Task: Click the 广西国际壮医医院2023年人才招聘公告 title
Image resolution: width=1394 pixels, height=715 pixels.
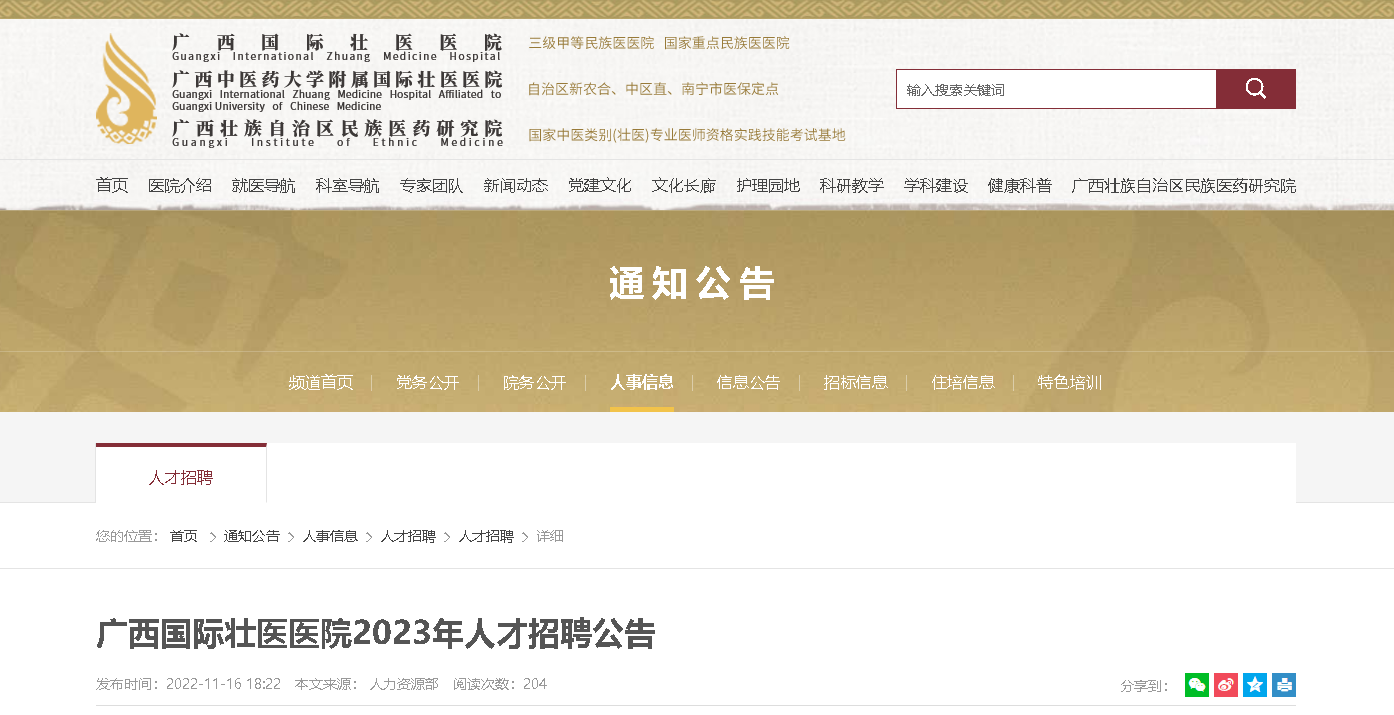Action: click(376, 634)
